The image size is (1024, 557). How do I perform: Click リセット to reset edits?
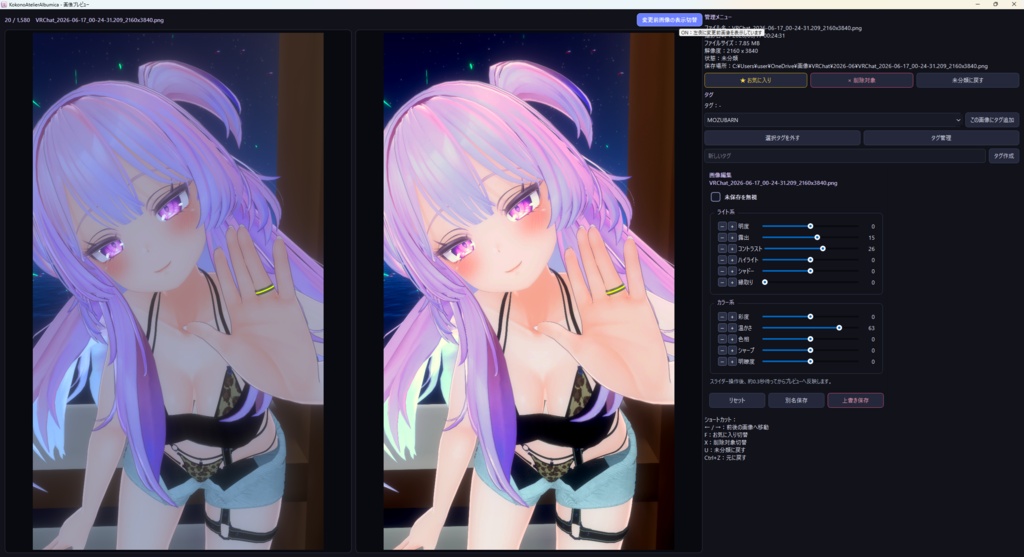[x=737, y=400]
